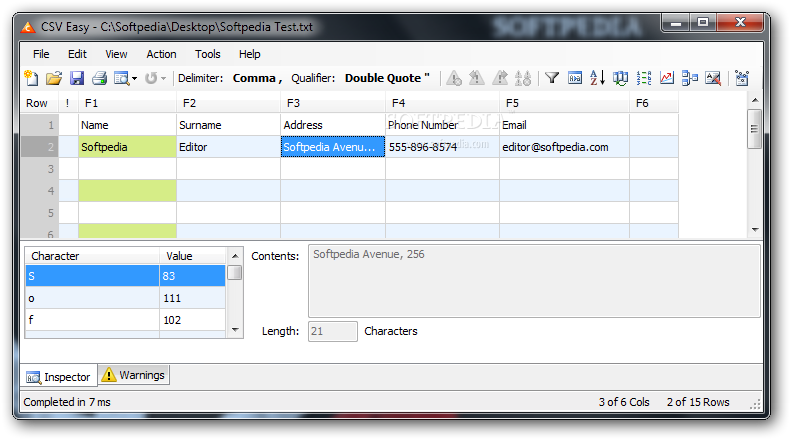The width and height of the screenshot is (791, 440).
Task: Select row number 1 header
Action: click(x=40, y=125)
